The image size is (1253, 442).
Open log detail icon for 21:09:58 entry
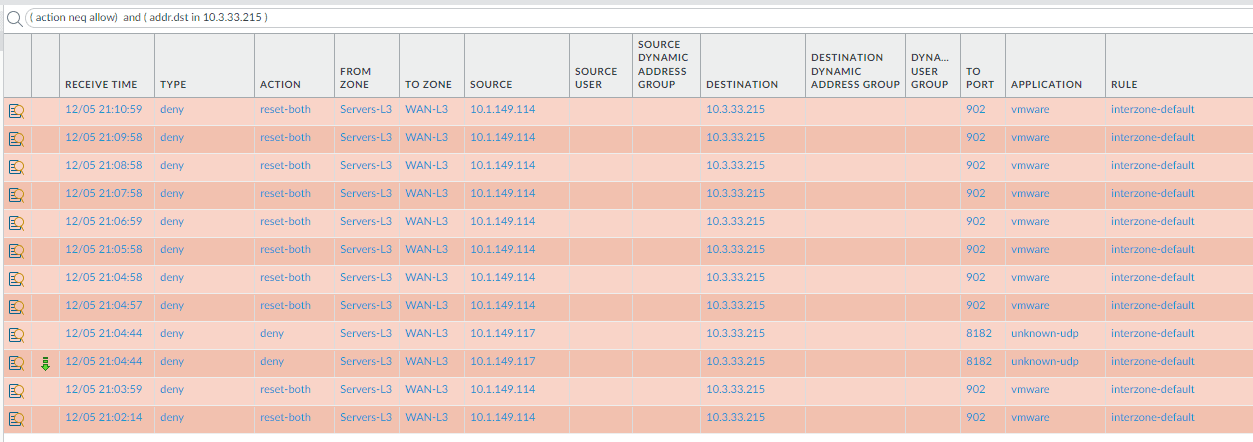click(x=17, y=138)
